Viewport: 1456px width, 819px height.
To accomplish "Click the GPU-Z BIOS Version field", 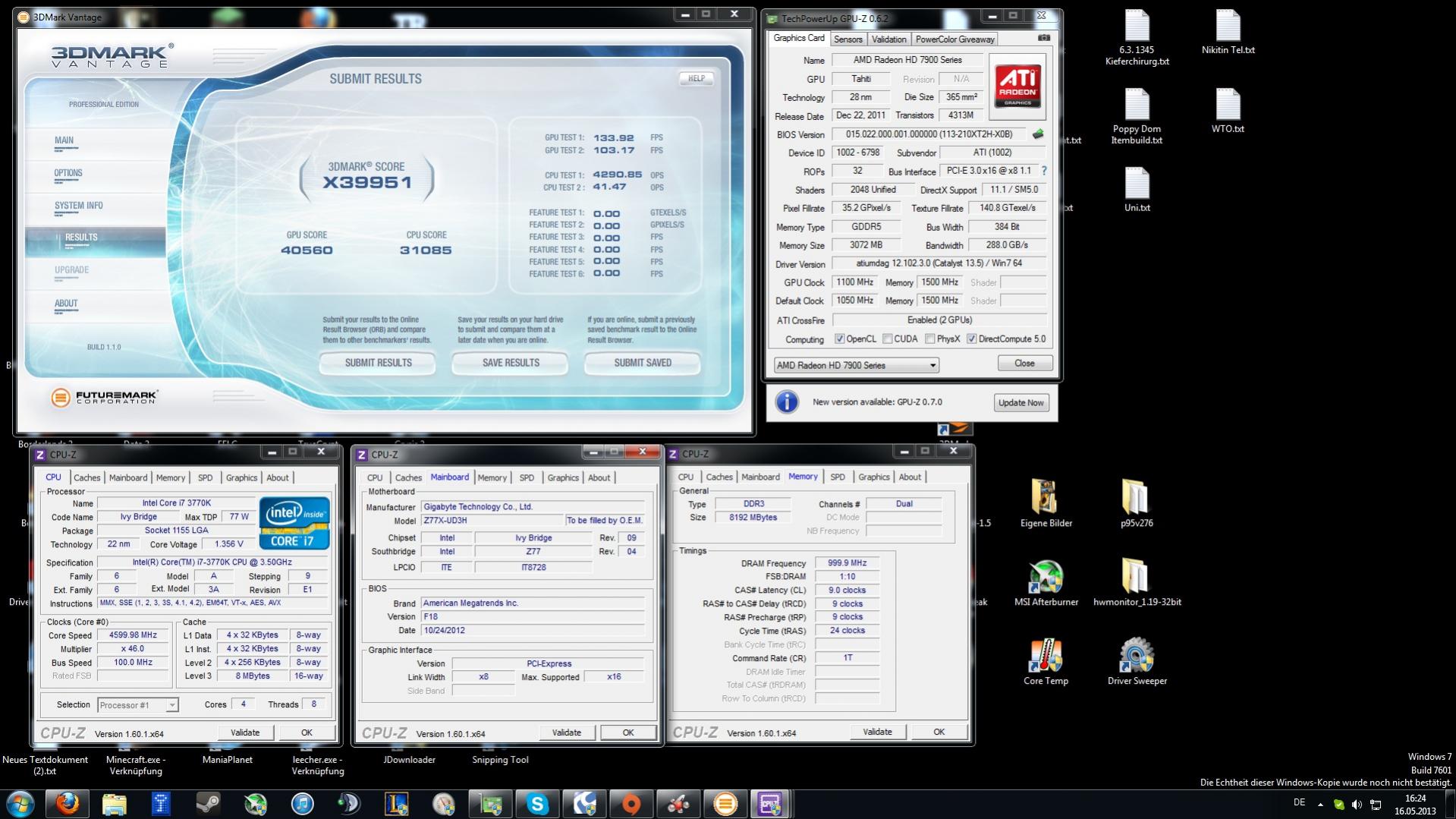I will (x=929, y=134).
